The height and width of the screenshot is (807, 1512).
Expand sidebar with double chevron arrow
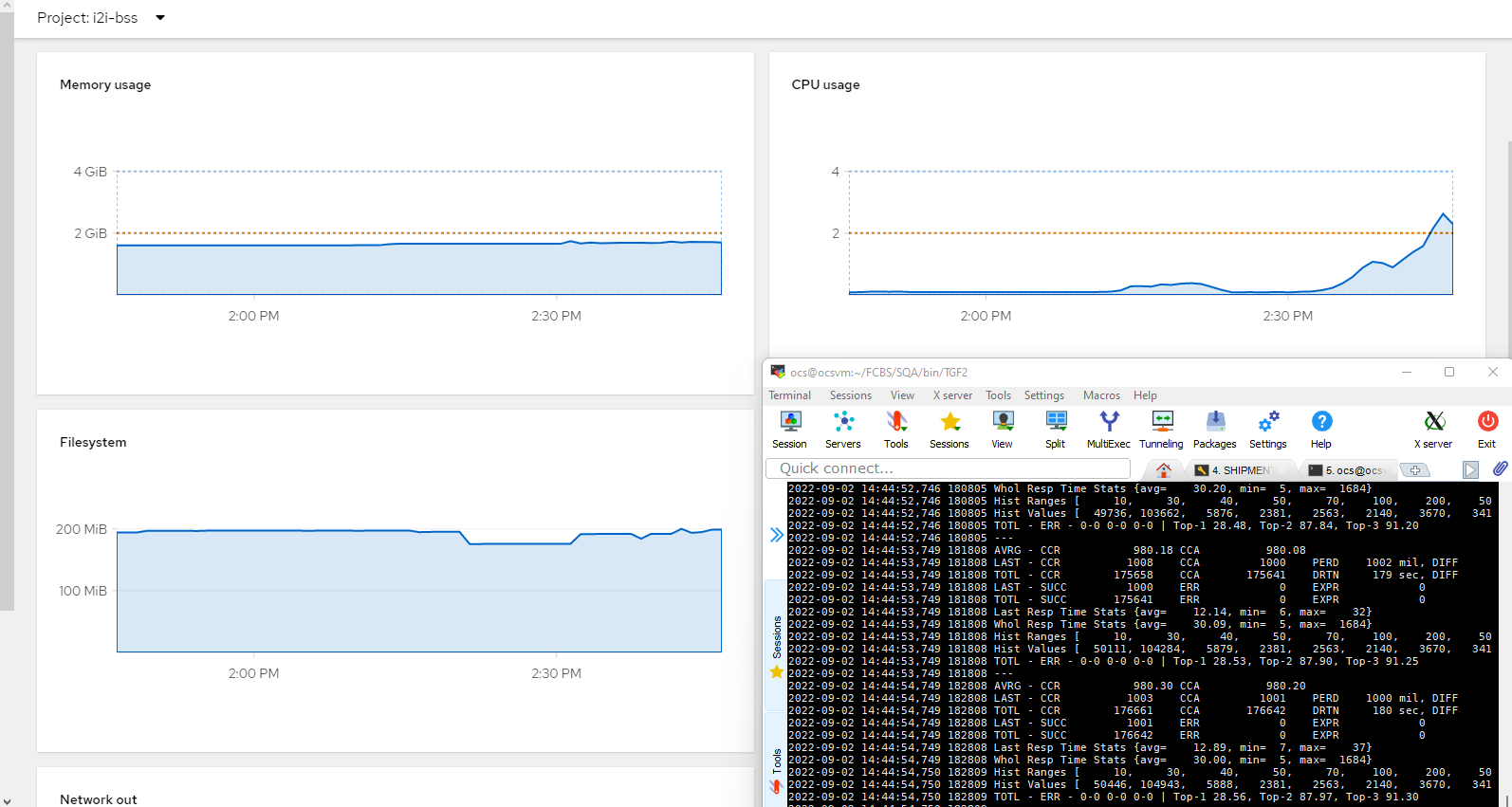tap(776, 535)
